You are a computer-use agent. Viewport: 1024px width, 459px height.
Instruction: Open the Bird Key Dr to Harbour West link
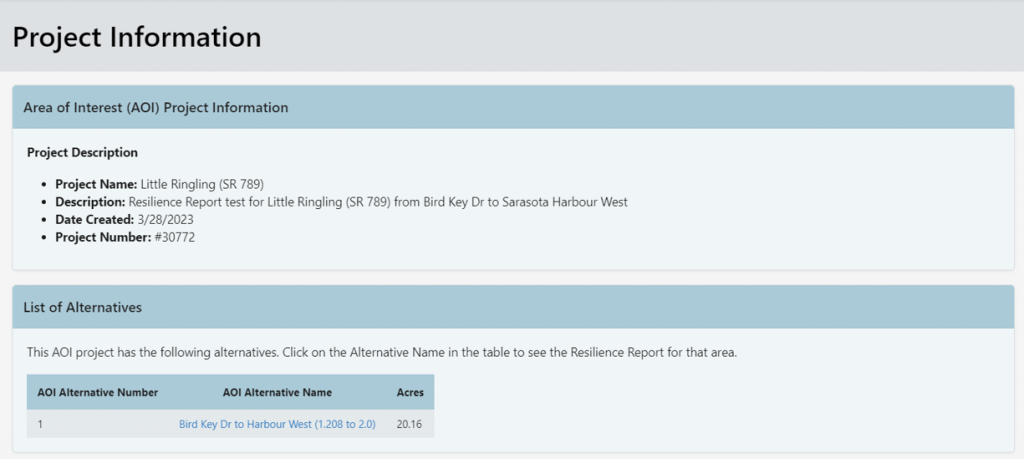tap(277, 424)
